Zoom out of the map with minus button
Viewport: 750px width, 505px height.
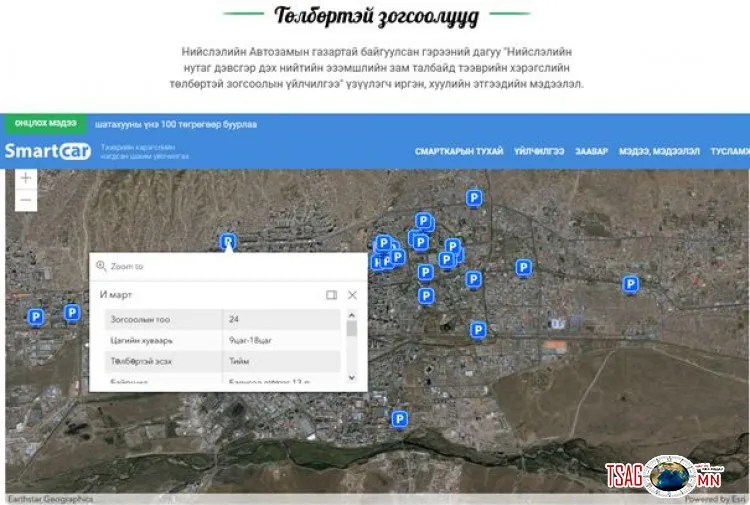tap(26, 200)
